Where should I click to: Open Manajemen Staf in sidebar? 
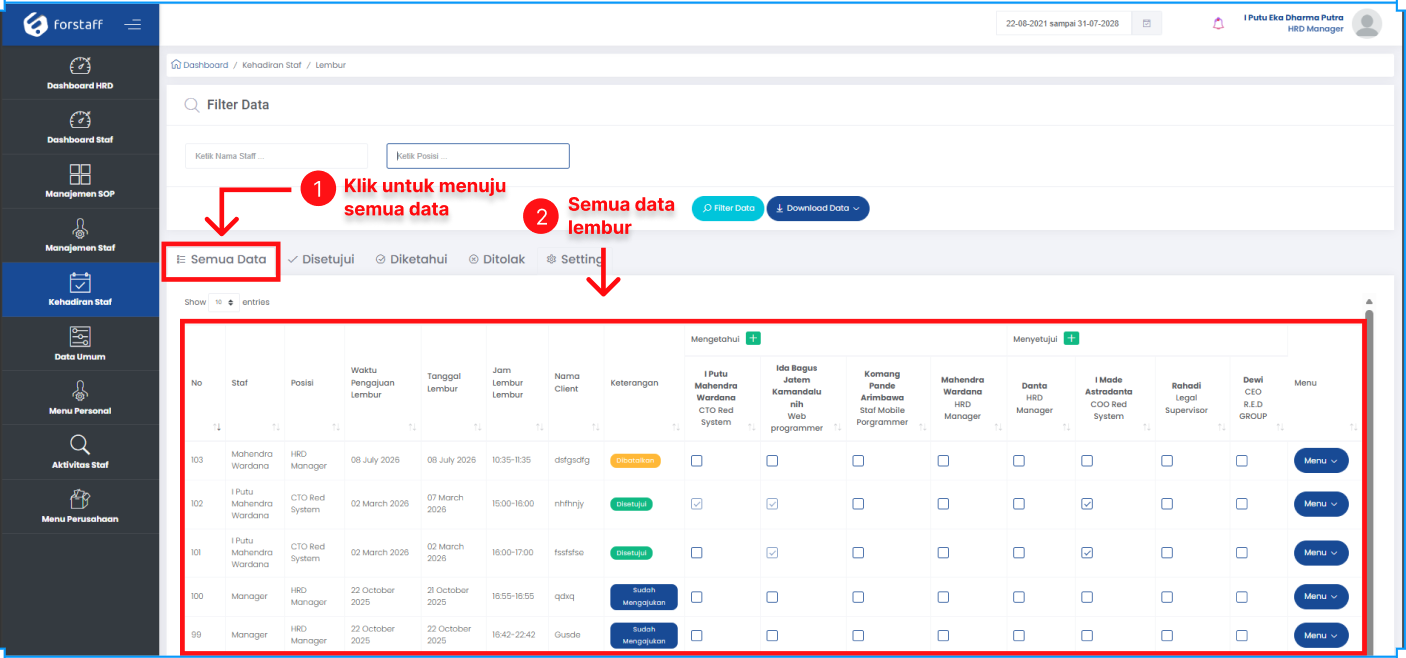pos(80,235)
